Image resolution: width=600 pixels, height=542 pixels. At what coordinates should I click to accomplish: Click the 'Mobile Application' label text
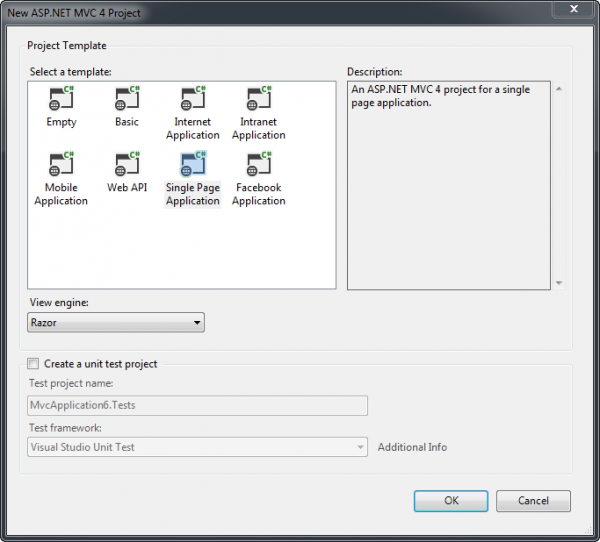coord(61,194)
